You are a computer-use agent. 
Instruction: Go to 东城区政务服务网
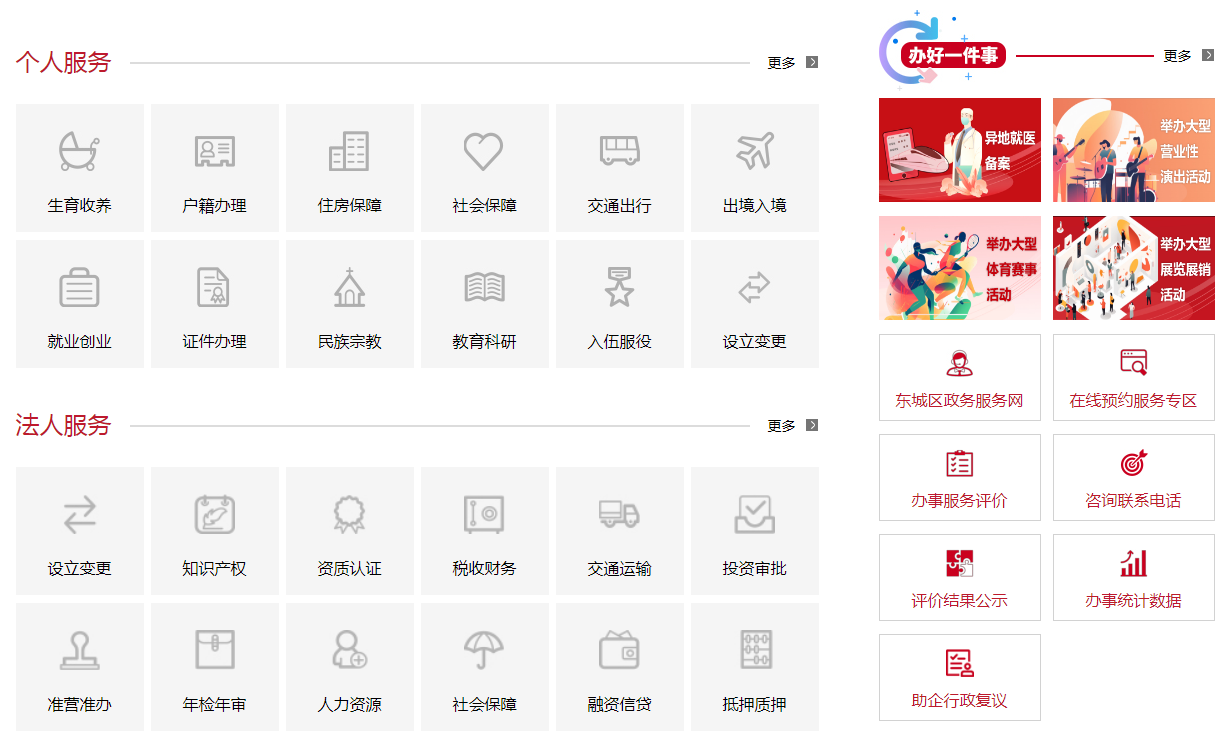(x=959, y=378)
